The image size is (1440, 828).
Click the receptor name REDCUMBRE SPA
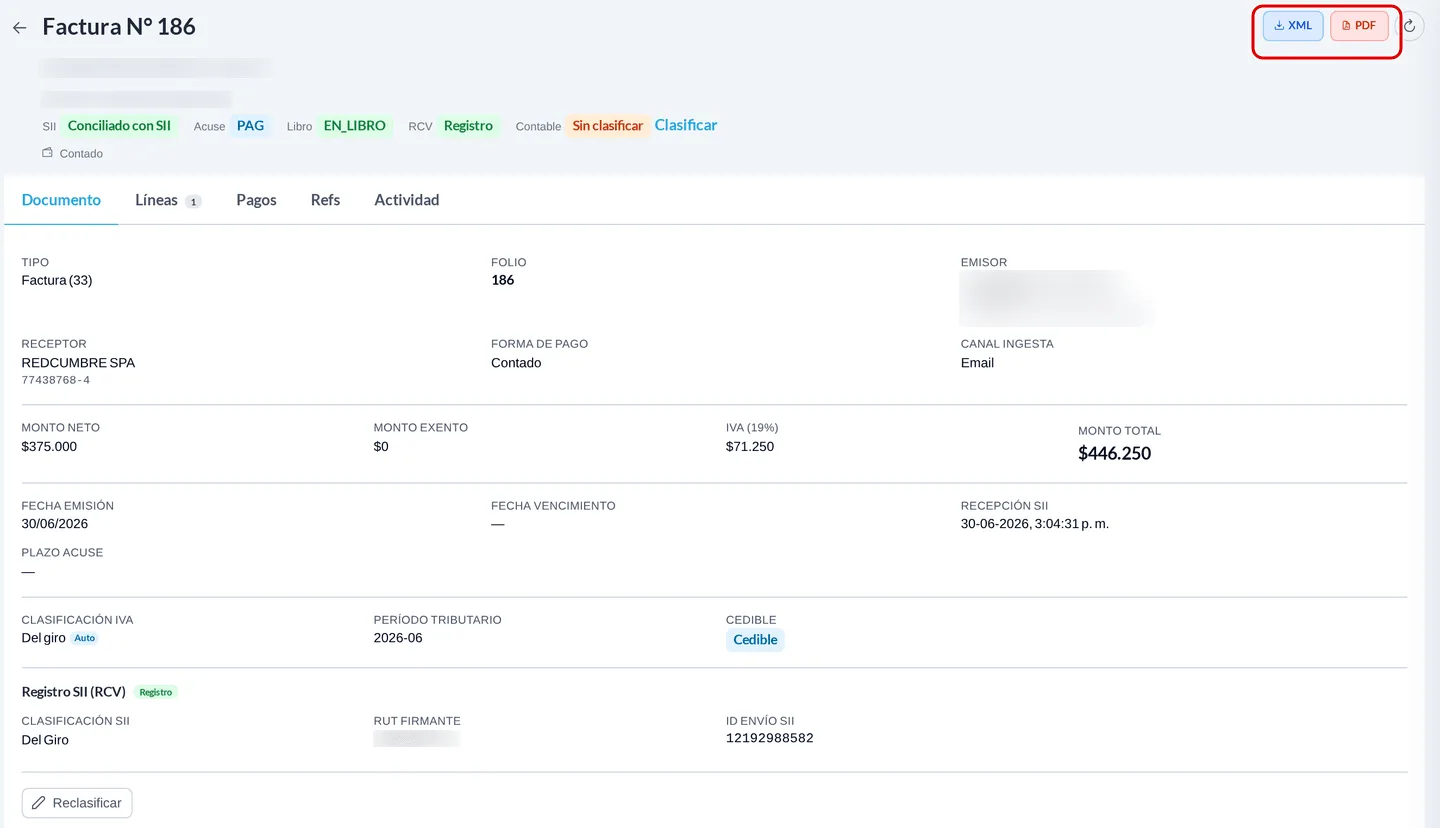click(x=78, y=363)
